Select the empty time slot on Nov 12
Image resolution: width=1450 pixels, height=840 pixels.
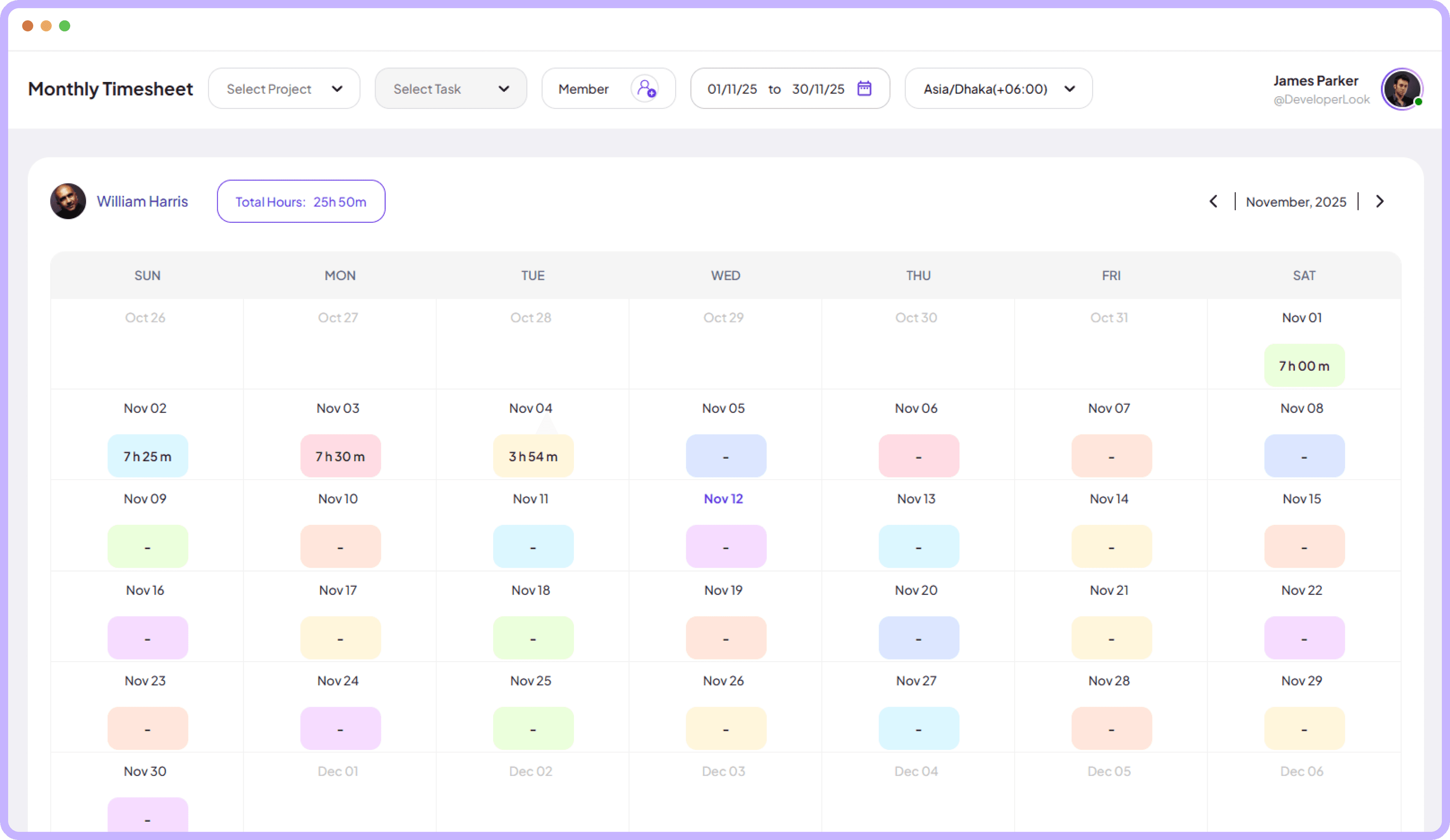click(726, 546)
